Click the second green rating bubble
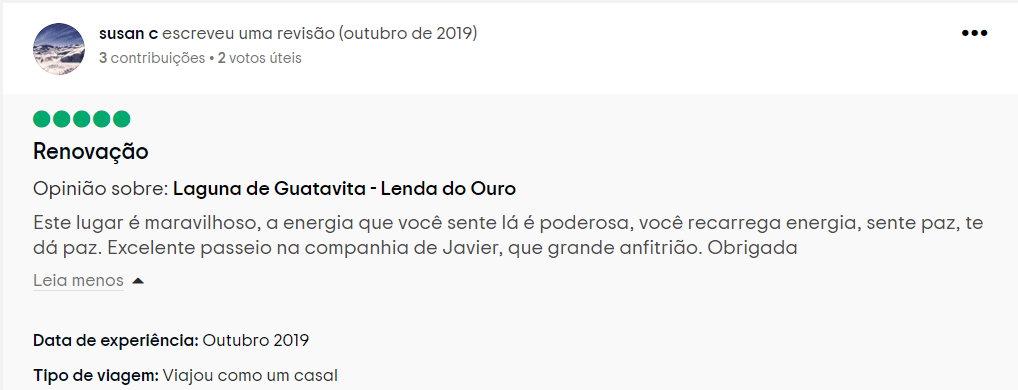The image size is (1018, 390). click(62, 119)
